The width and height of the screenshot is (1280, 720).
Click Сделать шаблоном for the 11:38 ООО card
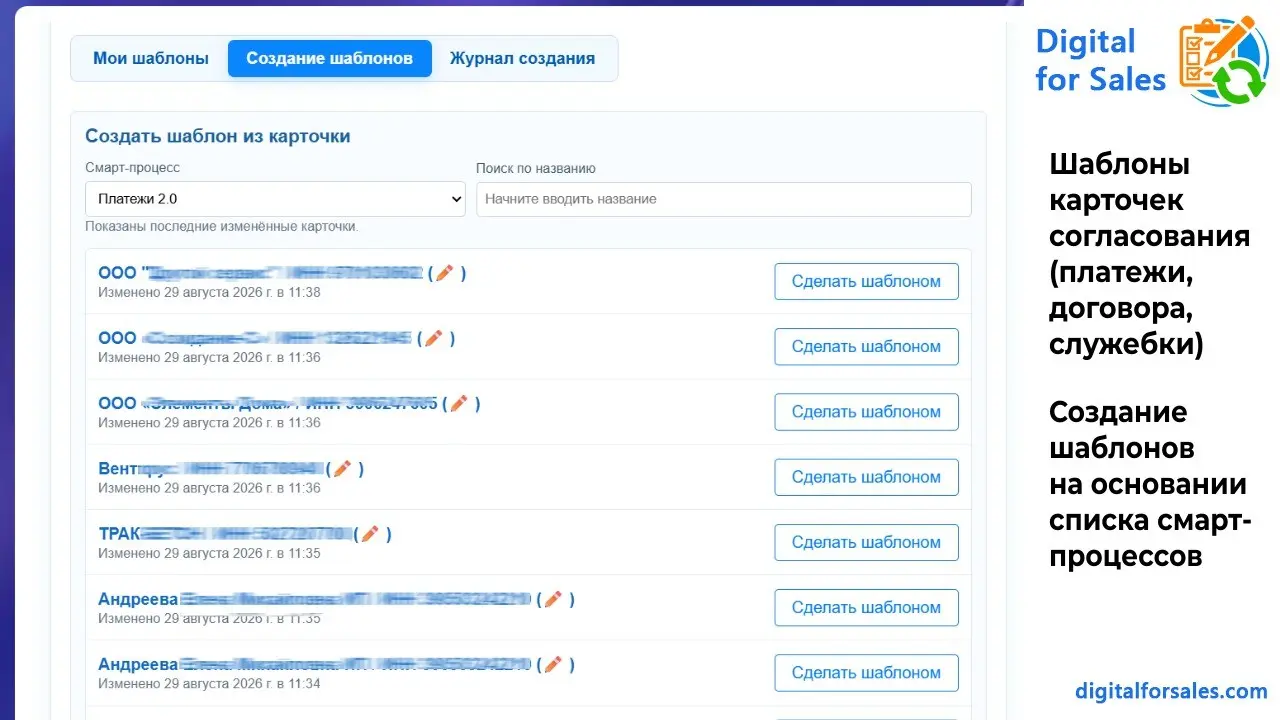(x=866, y=281)
